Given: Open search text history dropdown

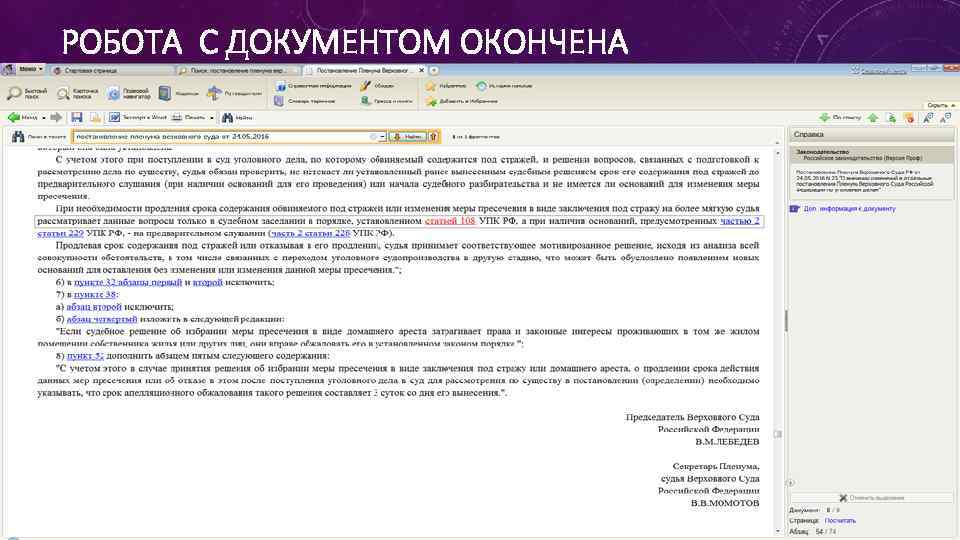Looking at the screenshot, I should (383, 137).
